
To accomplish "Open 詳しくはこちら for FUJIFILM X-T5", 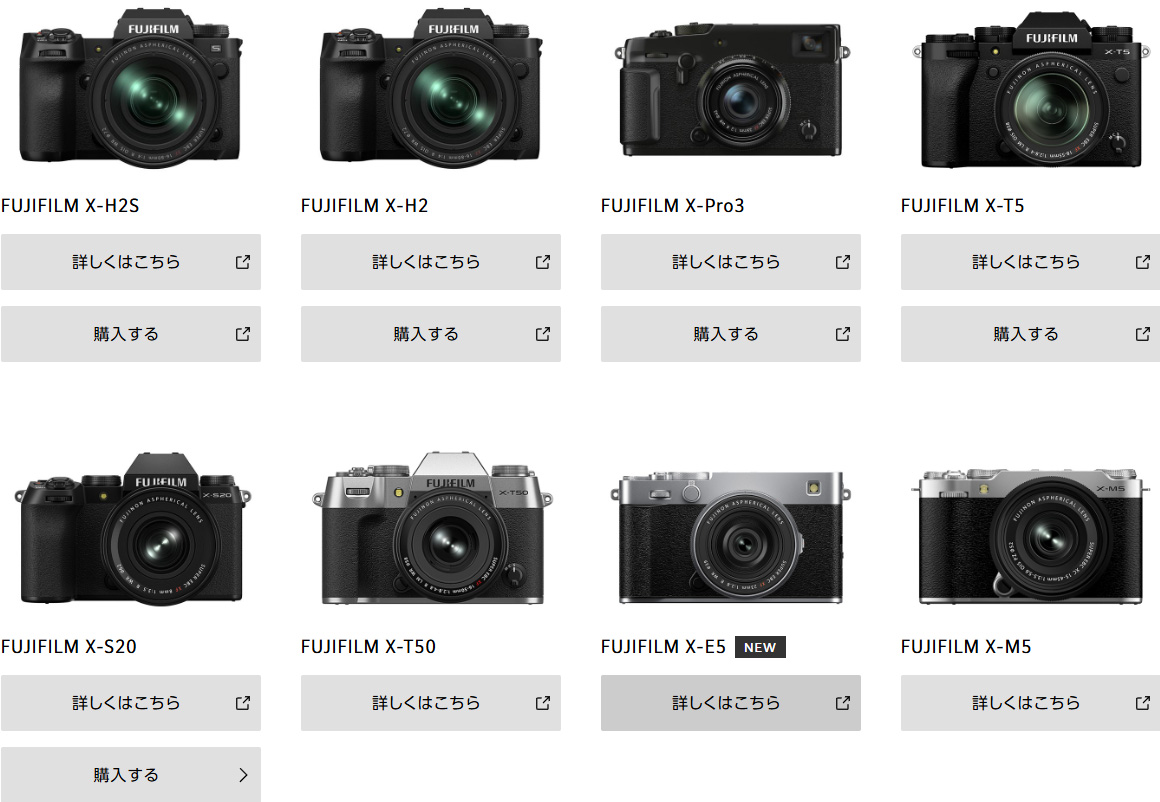I will point(1031,262).
